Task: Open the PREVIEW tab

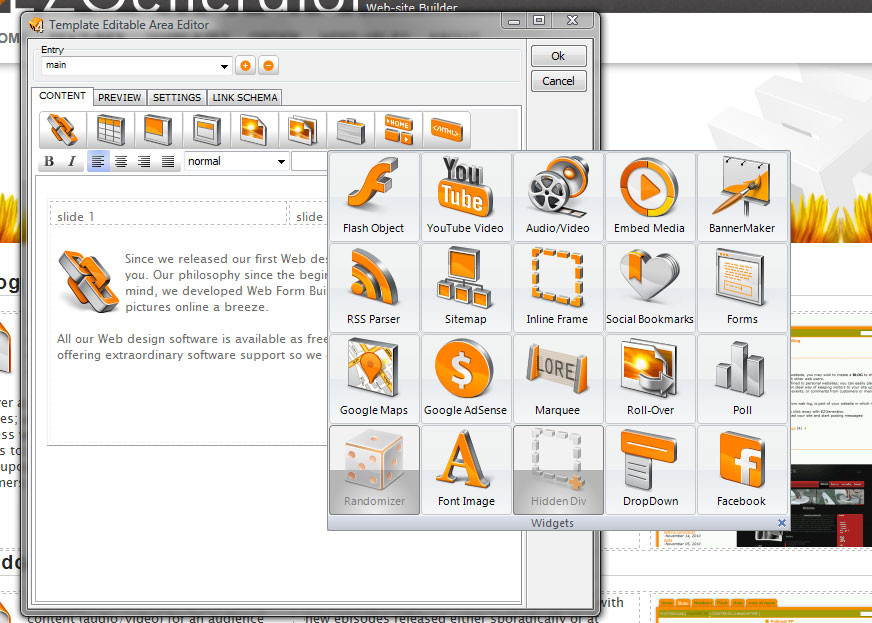Action: coord(120,97)
